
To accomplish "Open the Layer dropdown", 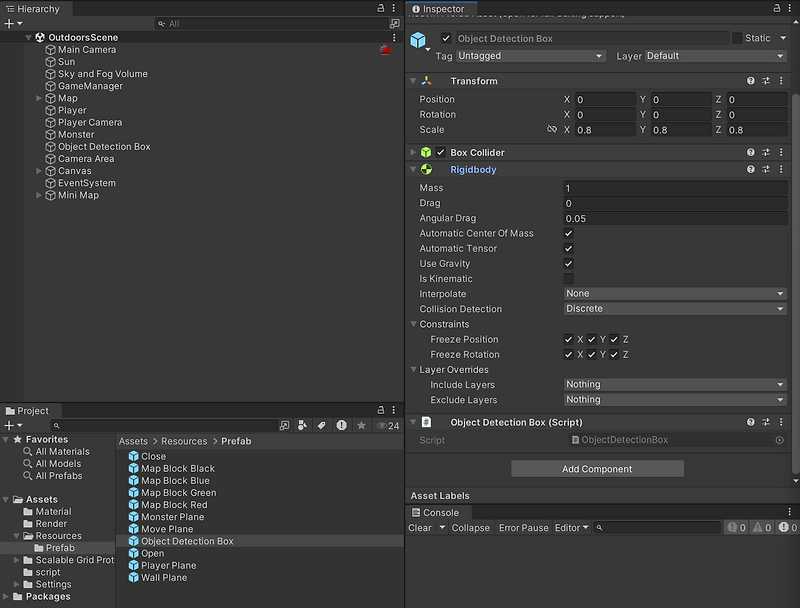I will coord(715,56).
